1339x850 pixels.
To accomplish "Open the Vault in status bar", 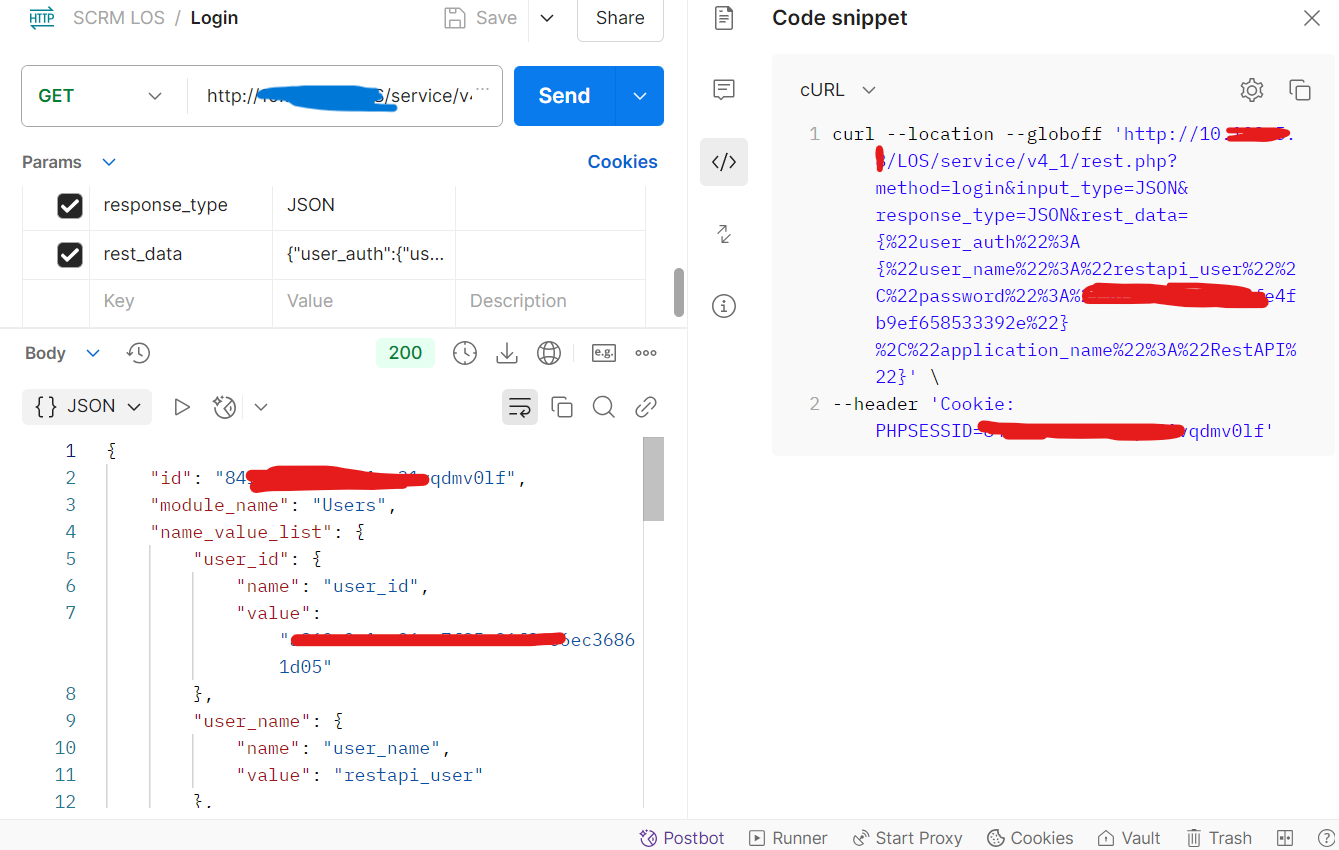I will [1129, 838].
